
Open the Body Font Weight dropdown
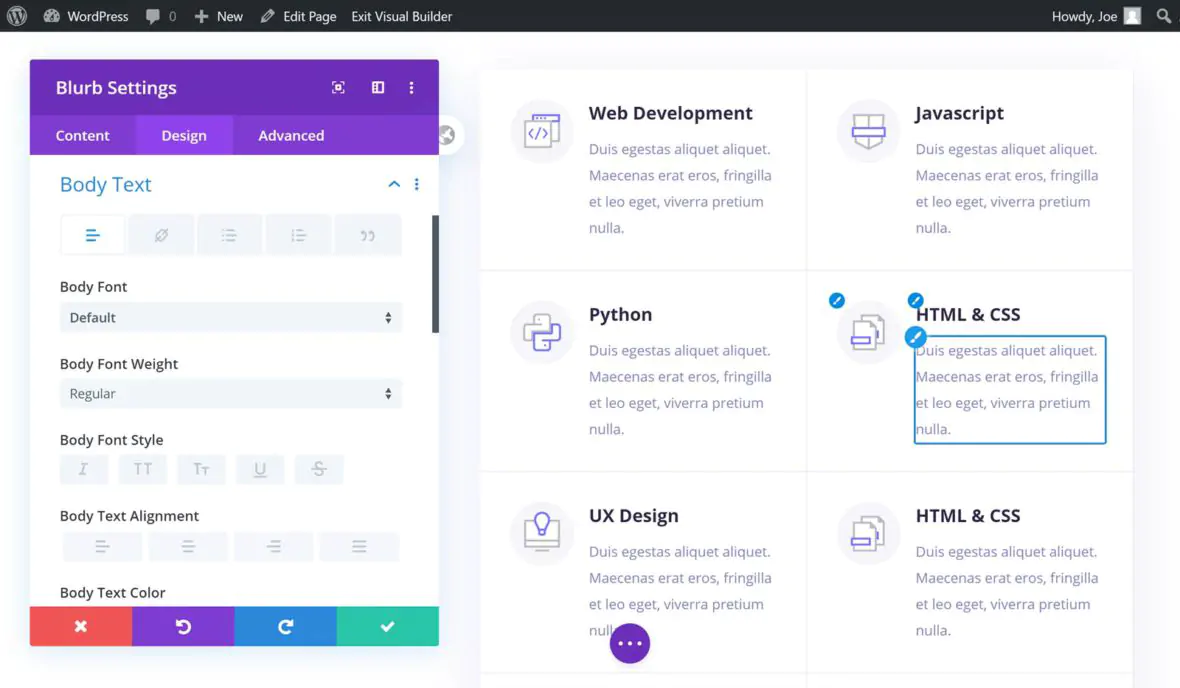(x=230, y=394)
